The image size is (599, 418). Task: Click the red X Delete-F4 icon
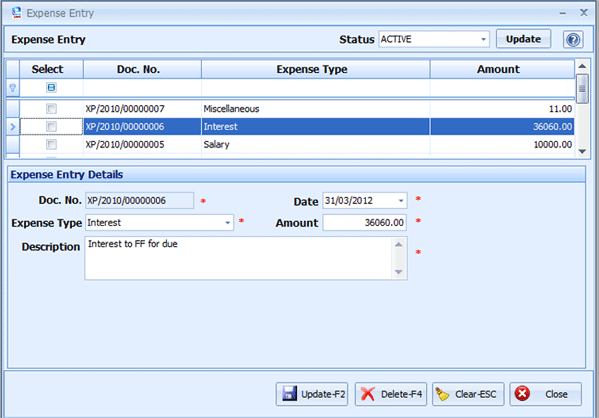tap(368, 394)
